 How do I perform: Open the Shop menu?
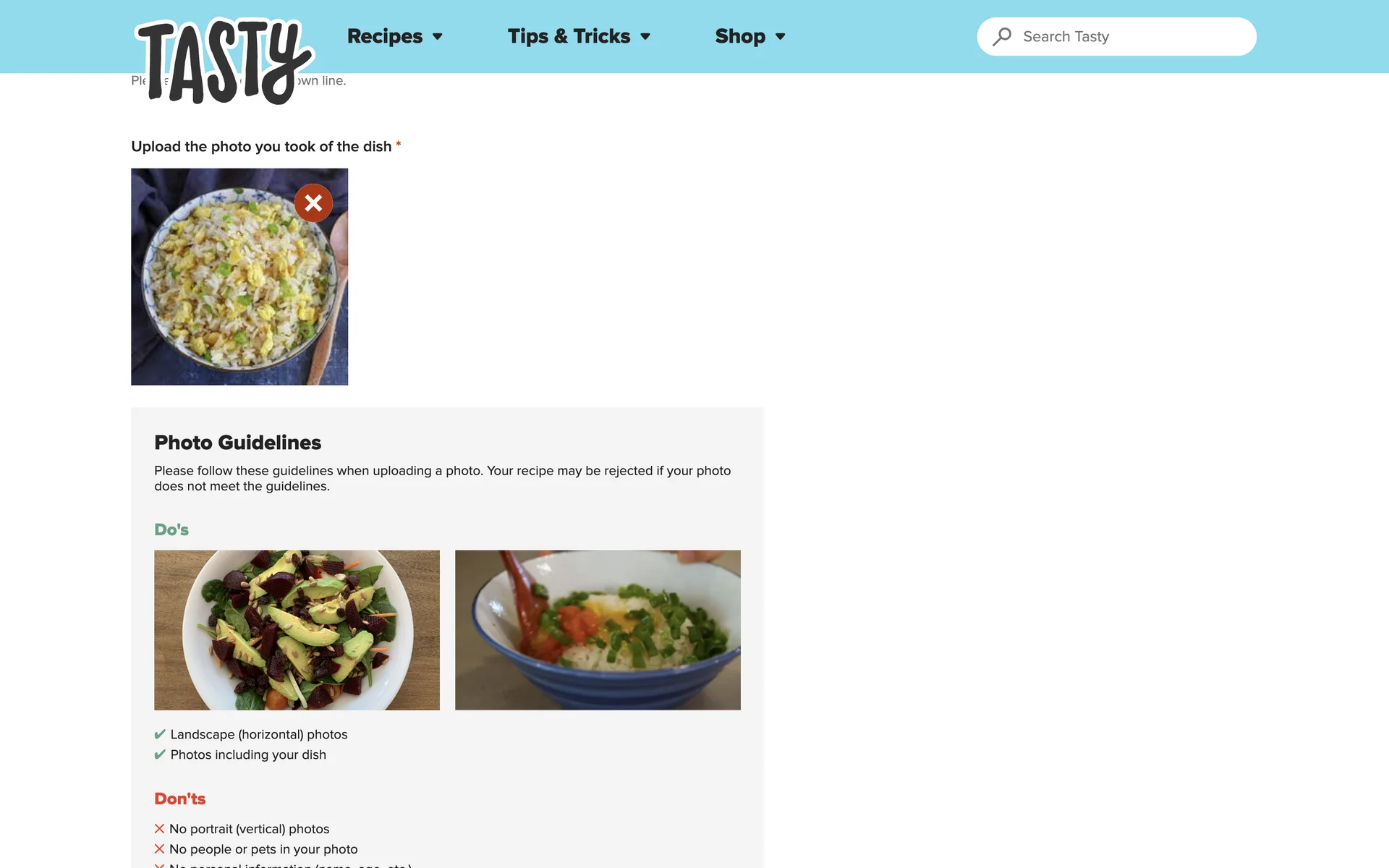pos(740,36)
